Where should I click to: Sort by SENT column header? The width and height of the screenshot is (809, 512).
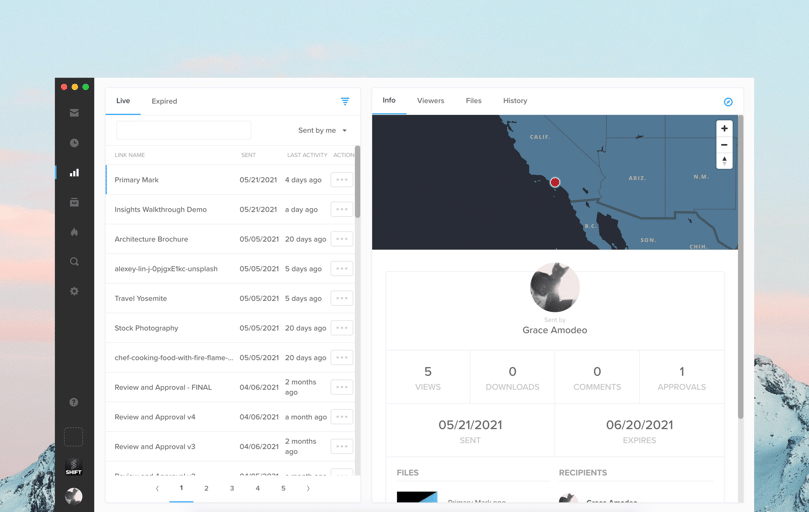click(x=248, y=155)
